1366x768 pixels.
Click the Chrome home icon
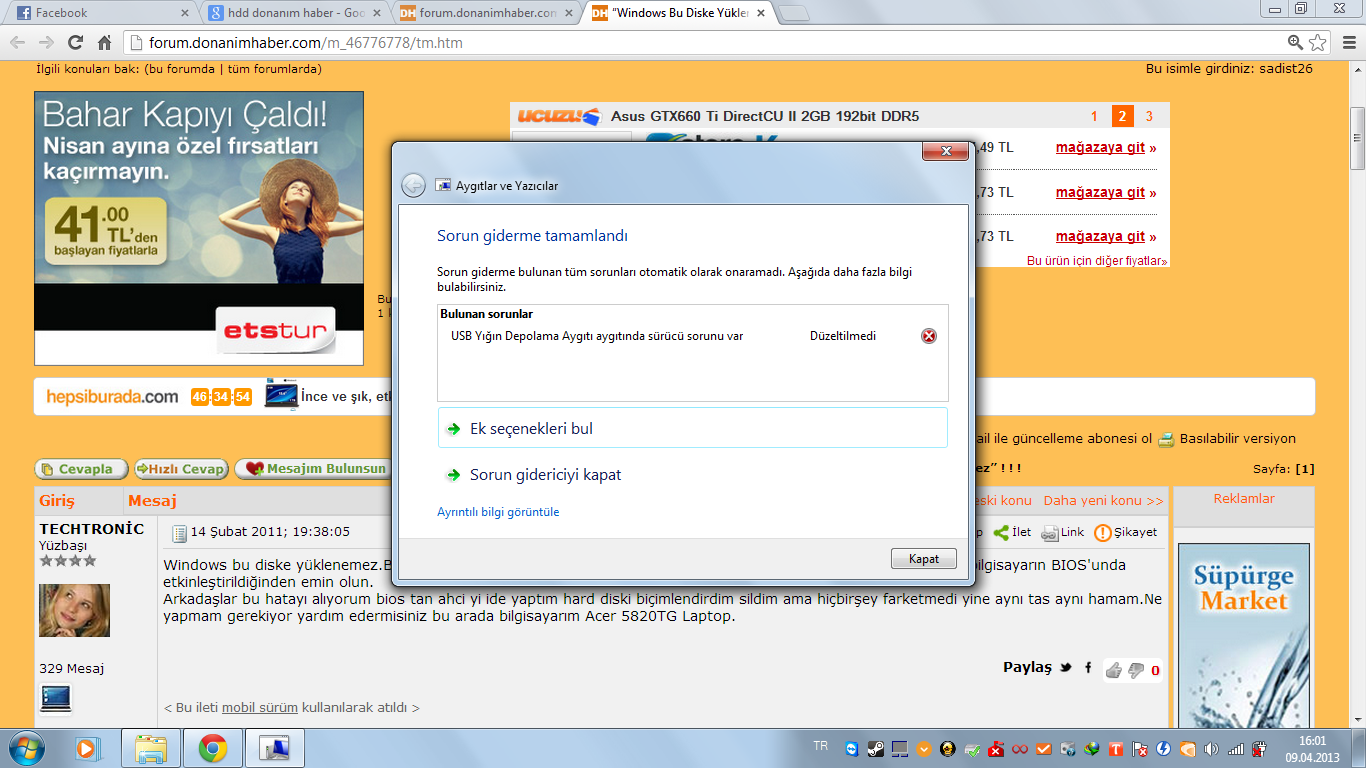click(104, 43)
